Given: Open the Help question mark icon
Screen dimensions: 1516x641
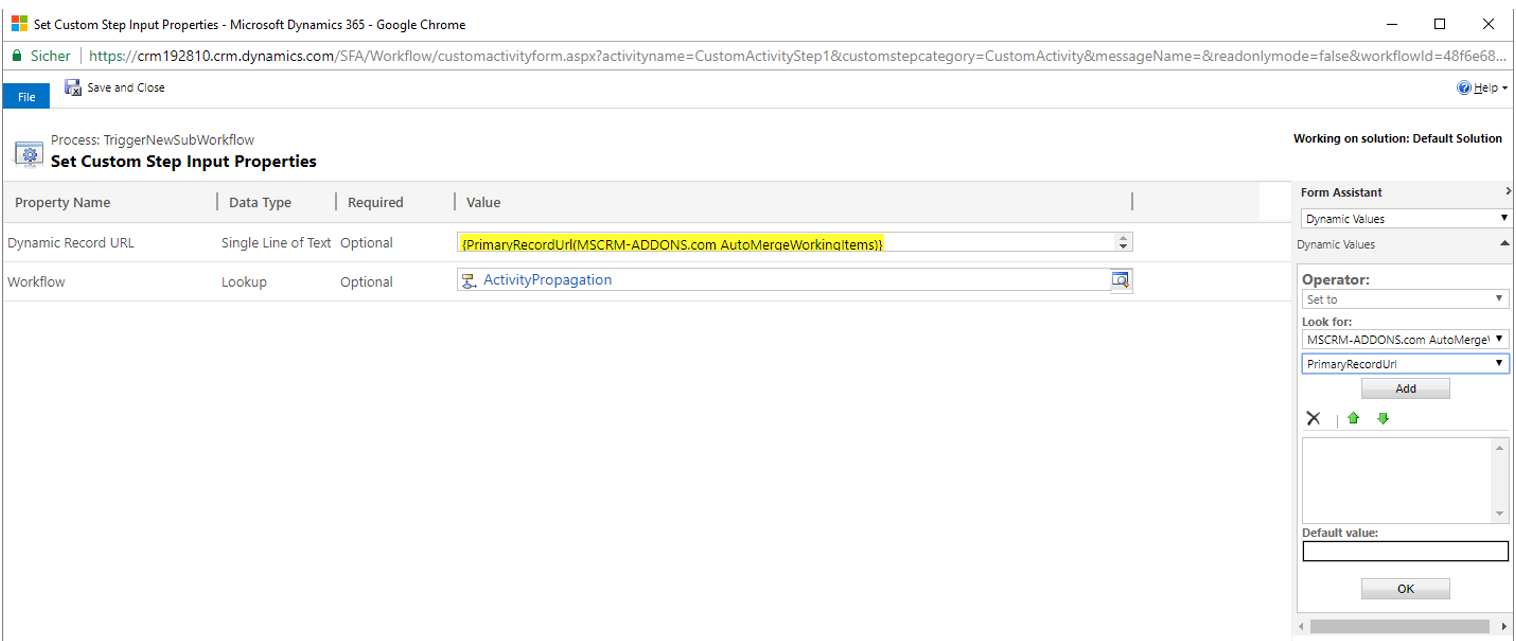Looking at the screenshot, I should (x=1464, y=88).
